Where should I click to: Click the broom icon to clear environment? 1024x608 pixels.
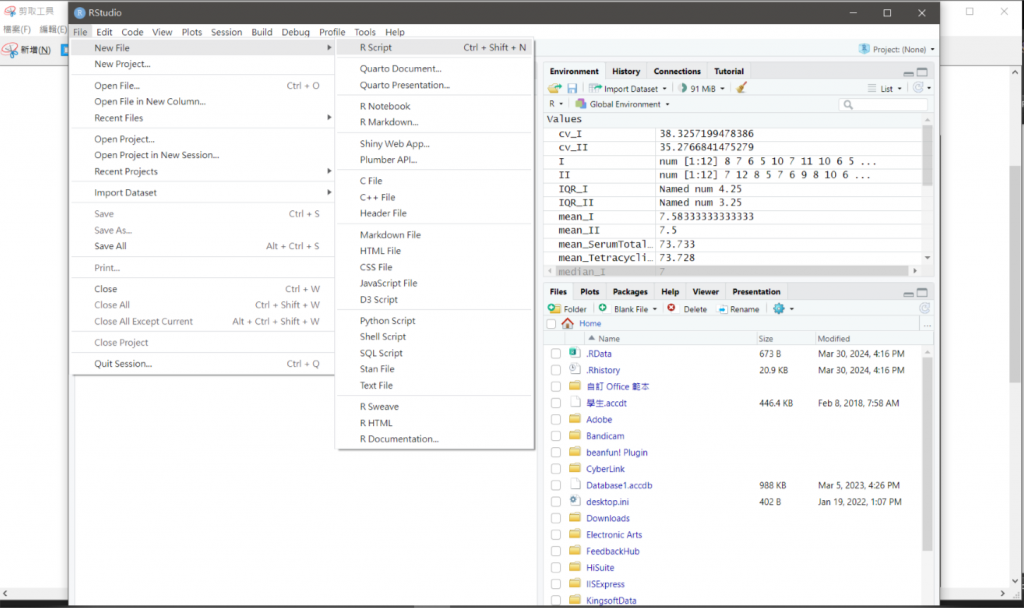tap(741, 88)
